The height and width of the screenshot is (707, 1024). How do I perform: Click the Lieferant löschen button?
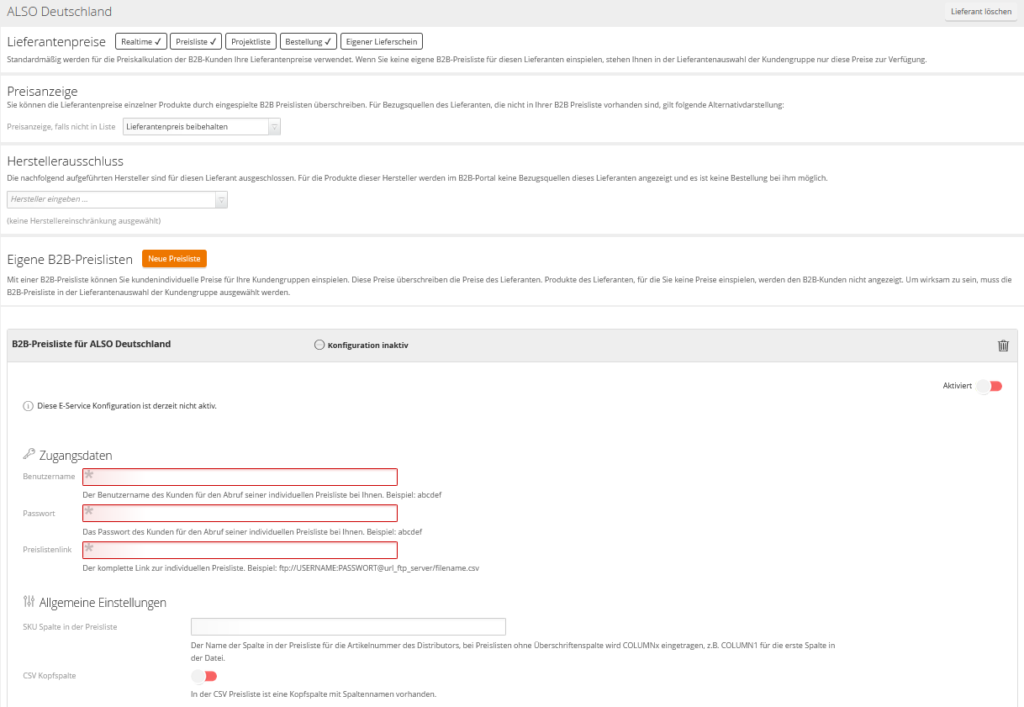(981, 12)
